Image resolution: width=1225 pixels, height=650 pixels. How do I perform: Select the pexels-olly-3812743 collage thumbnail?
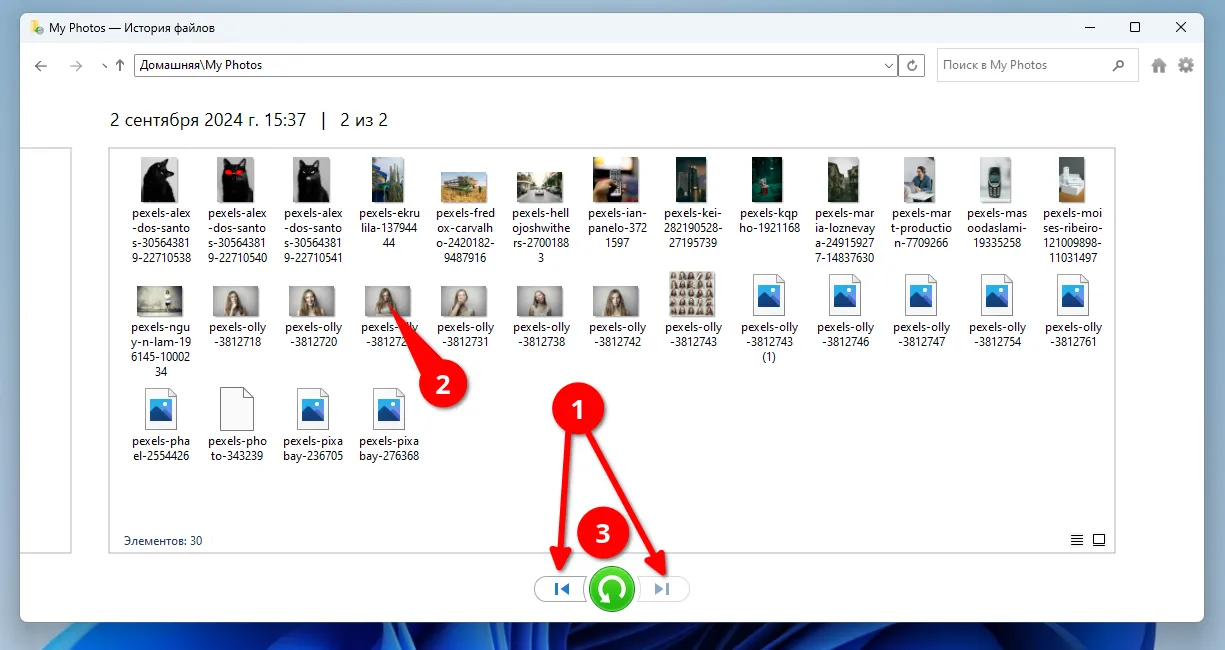click(693, 296)
